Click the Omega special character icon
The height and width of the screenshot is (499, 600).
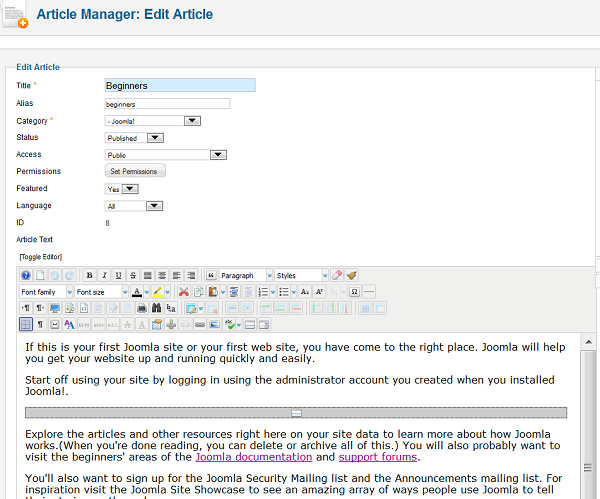354,292
